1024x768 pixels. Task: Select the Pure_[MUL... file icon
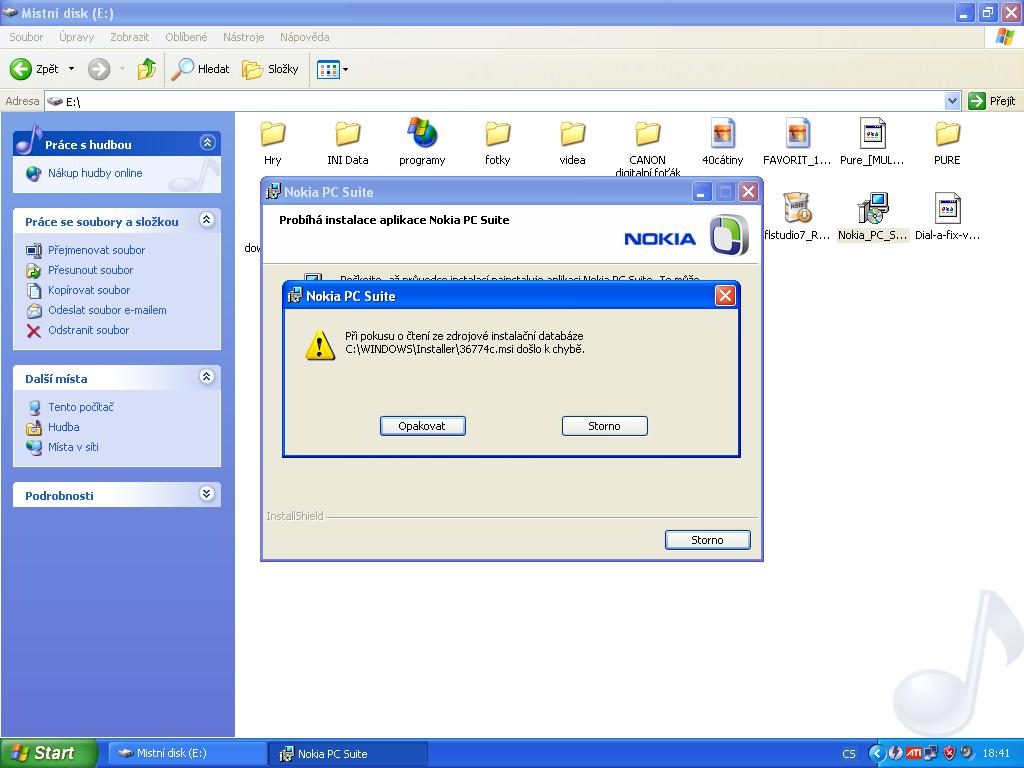pos(872,135)
